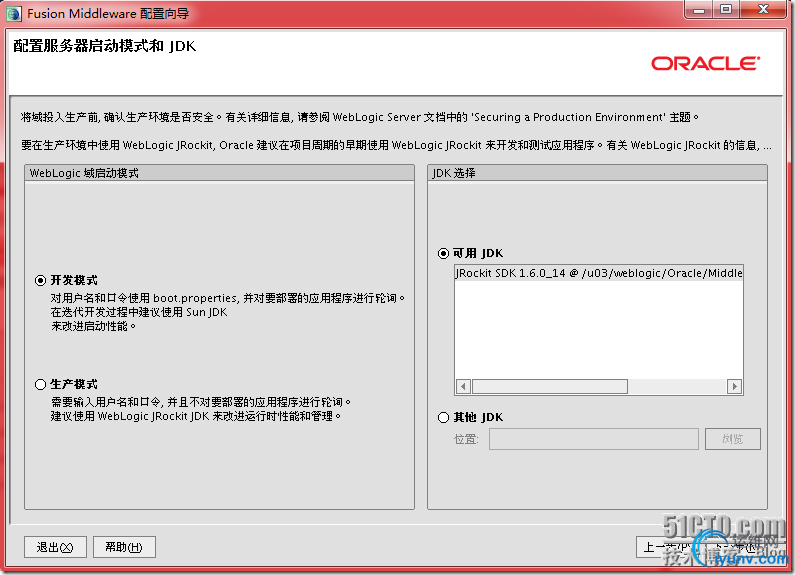This screenshot has width=795, height=575.
Task: Open help with 帮助(H) button
Action: tap(124, 547)
